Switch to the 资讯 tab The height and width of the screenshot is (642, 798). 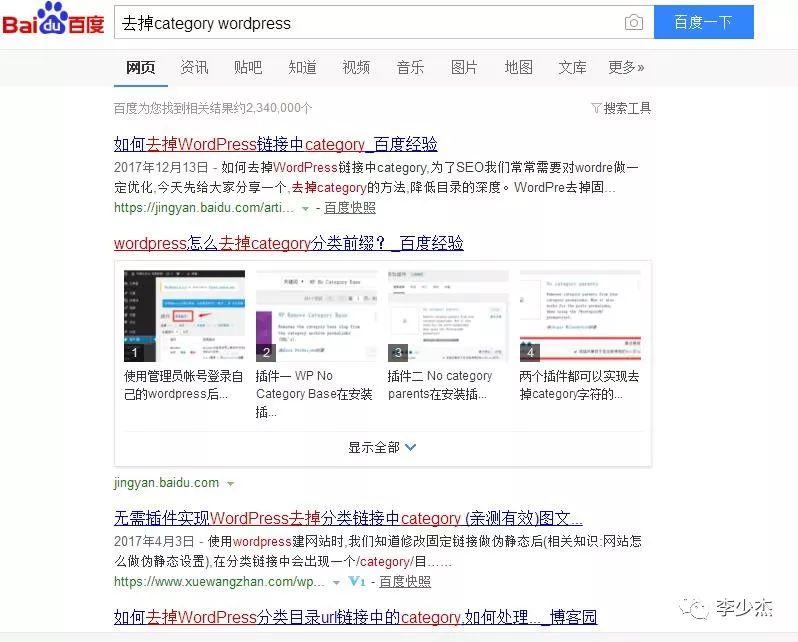[194, 67]
